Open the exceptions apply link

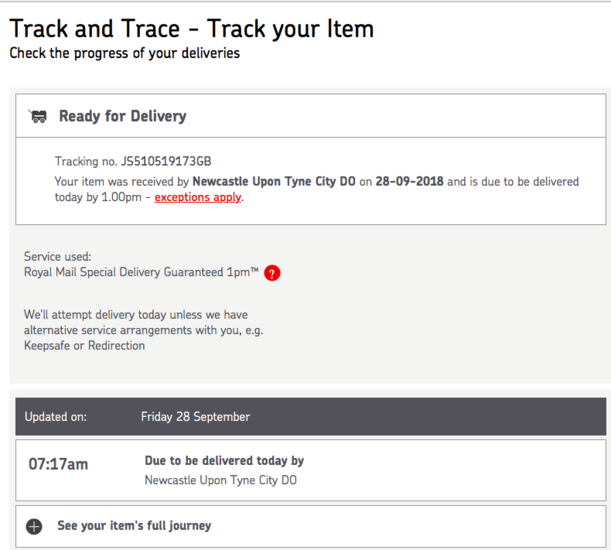tap(198, 197)
